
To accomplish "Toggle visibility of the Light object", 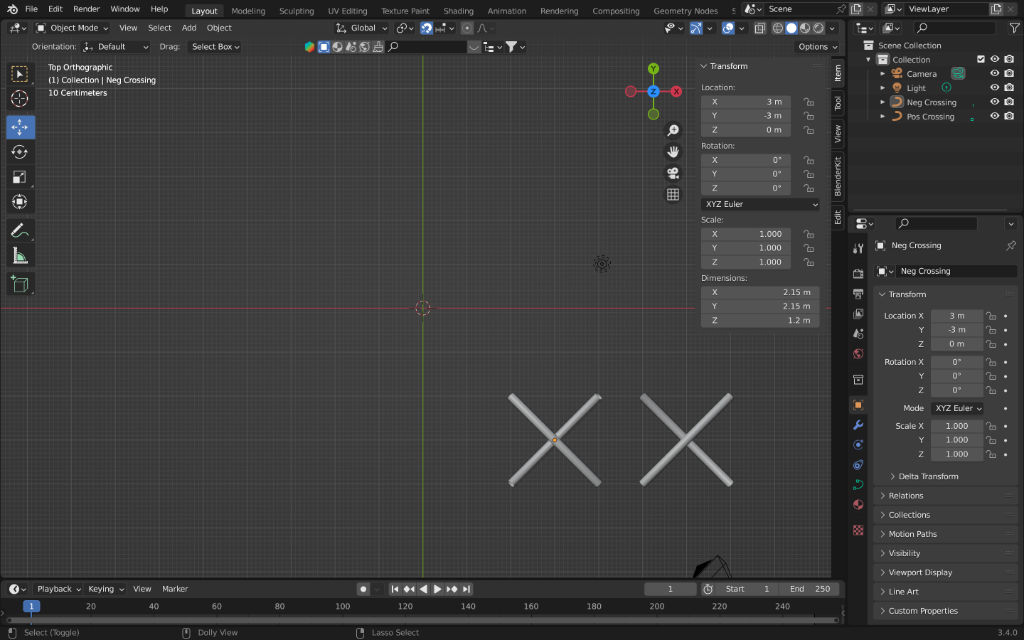I will pyautogui.click(x=994, y=88).
